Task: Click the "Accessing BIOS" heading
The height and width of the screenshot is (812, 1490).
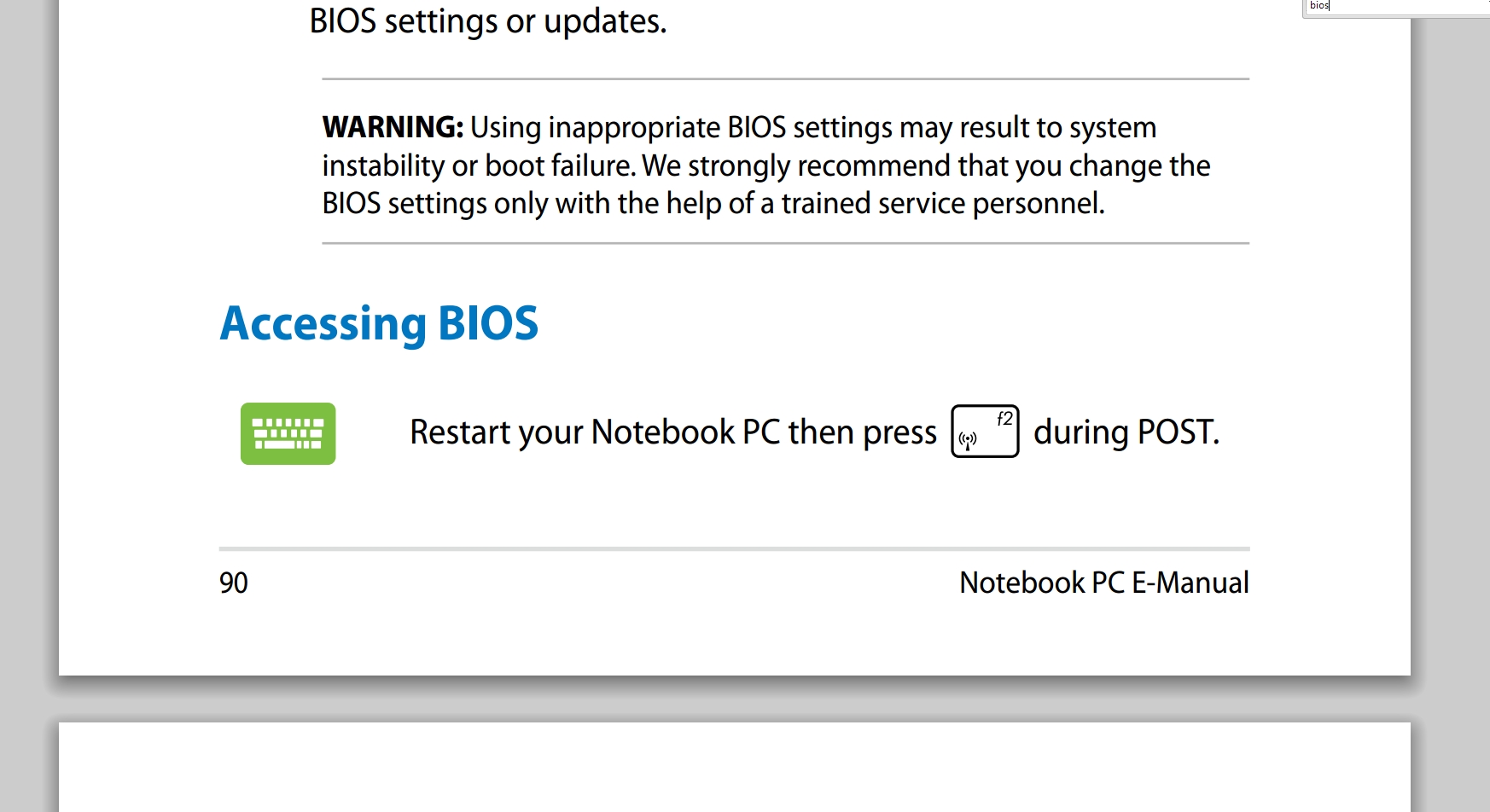Action: pos(379,323)
